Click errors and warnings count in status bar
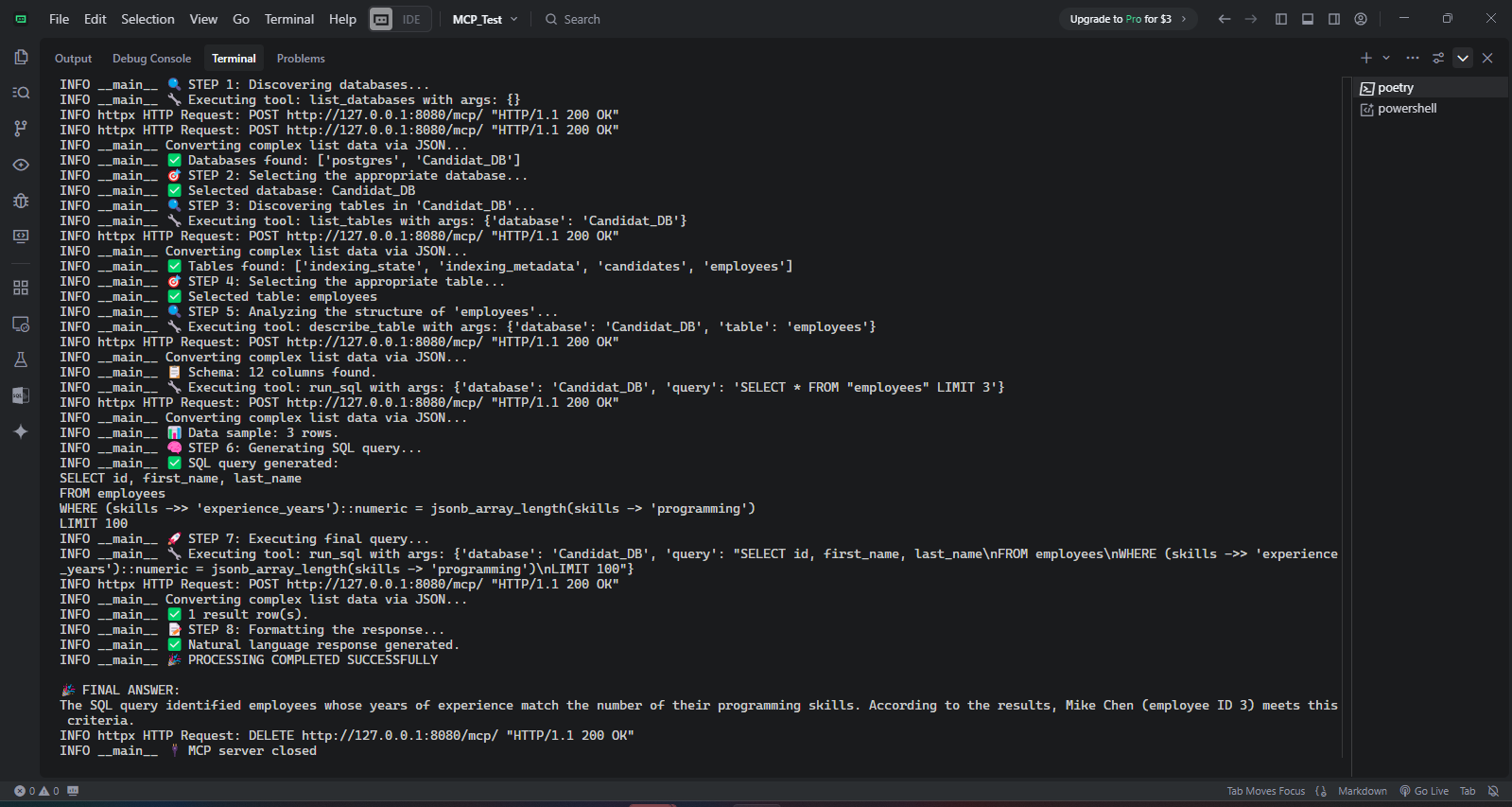Screen dimensions: 1512x807 37,791
